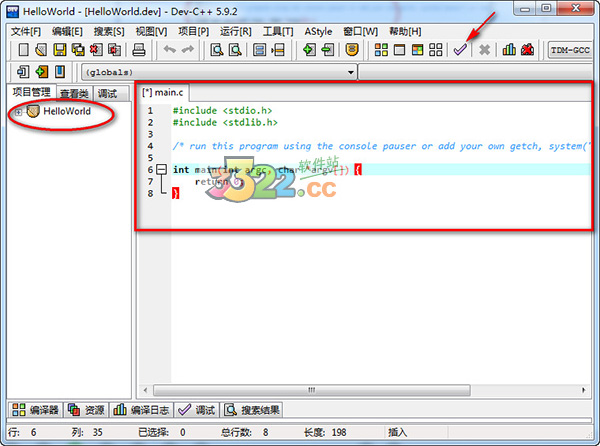This screenshot has height=446, width=600.
Task: Collapse the main function fold marker at line 6
Action: pyautogui.click(x=162, y=169)
